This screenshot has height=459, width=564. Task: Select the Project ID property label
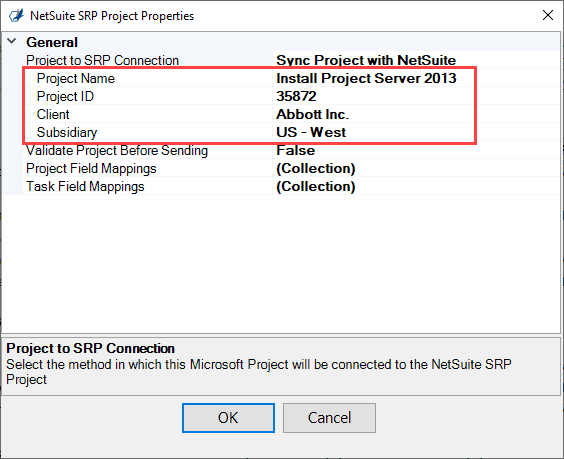pyautogui.click(x=65, y=96)
